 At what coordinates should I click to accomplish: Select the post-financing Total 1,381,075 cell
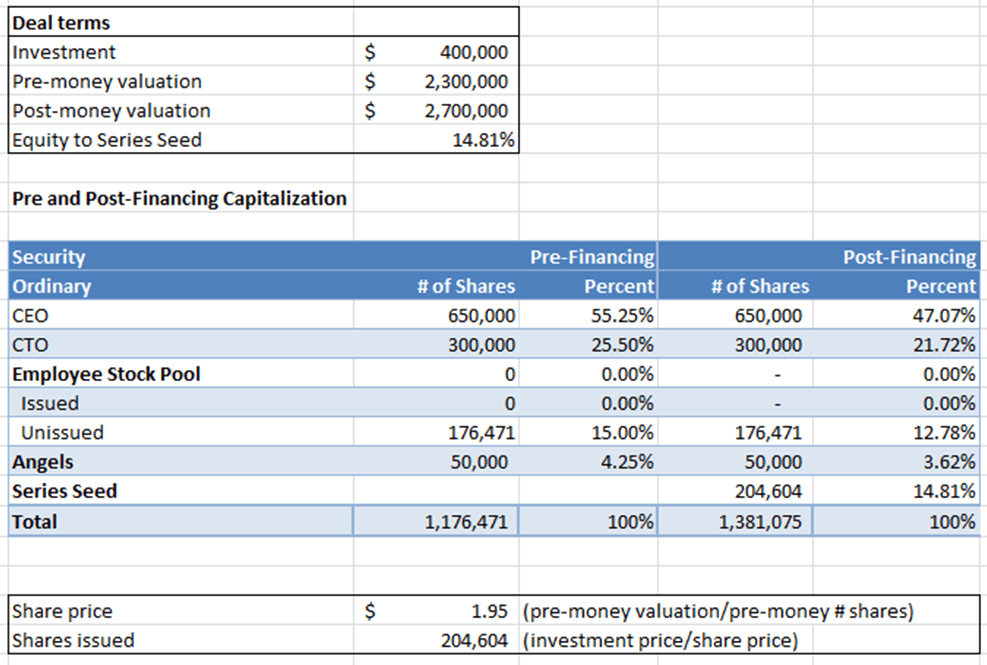735,521
